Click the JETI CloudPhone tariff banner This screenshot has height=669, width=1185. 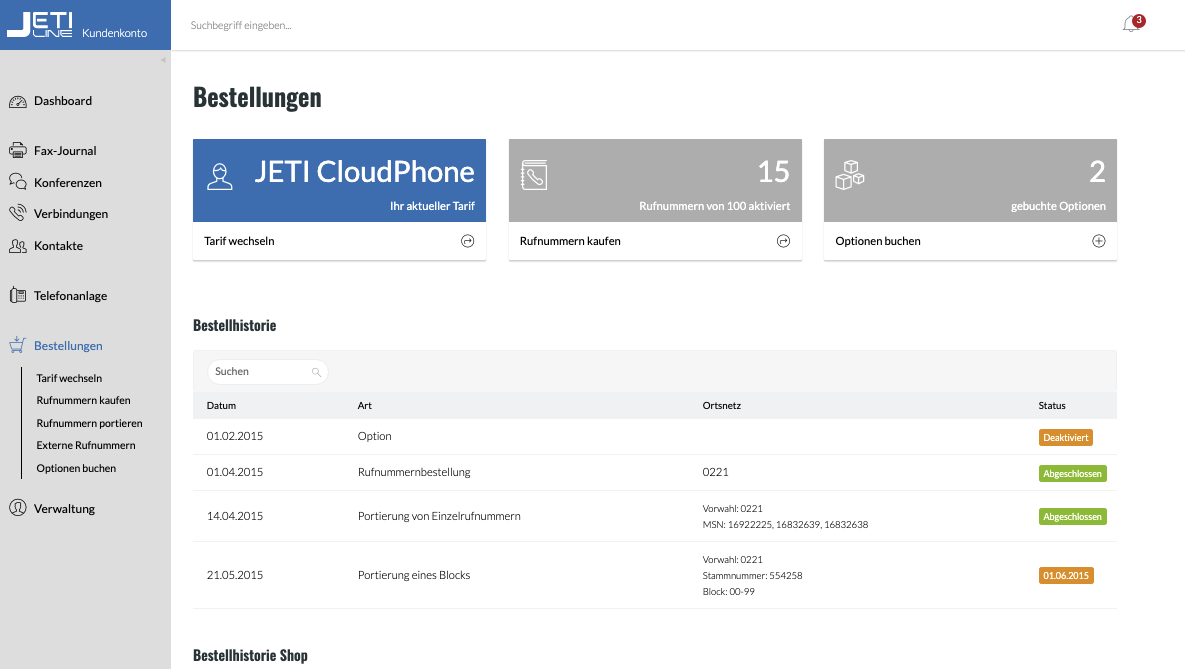tap(339, 180)
